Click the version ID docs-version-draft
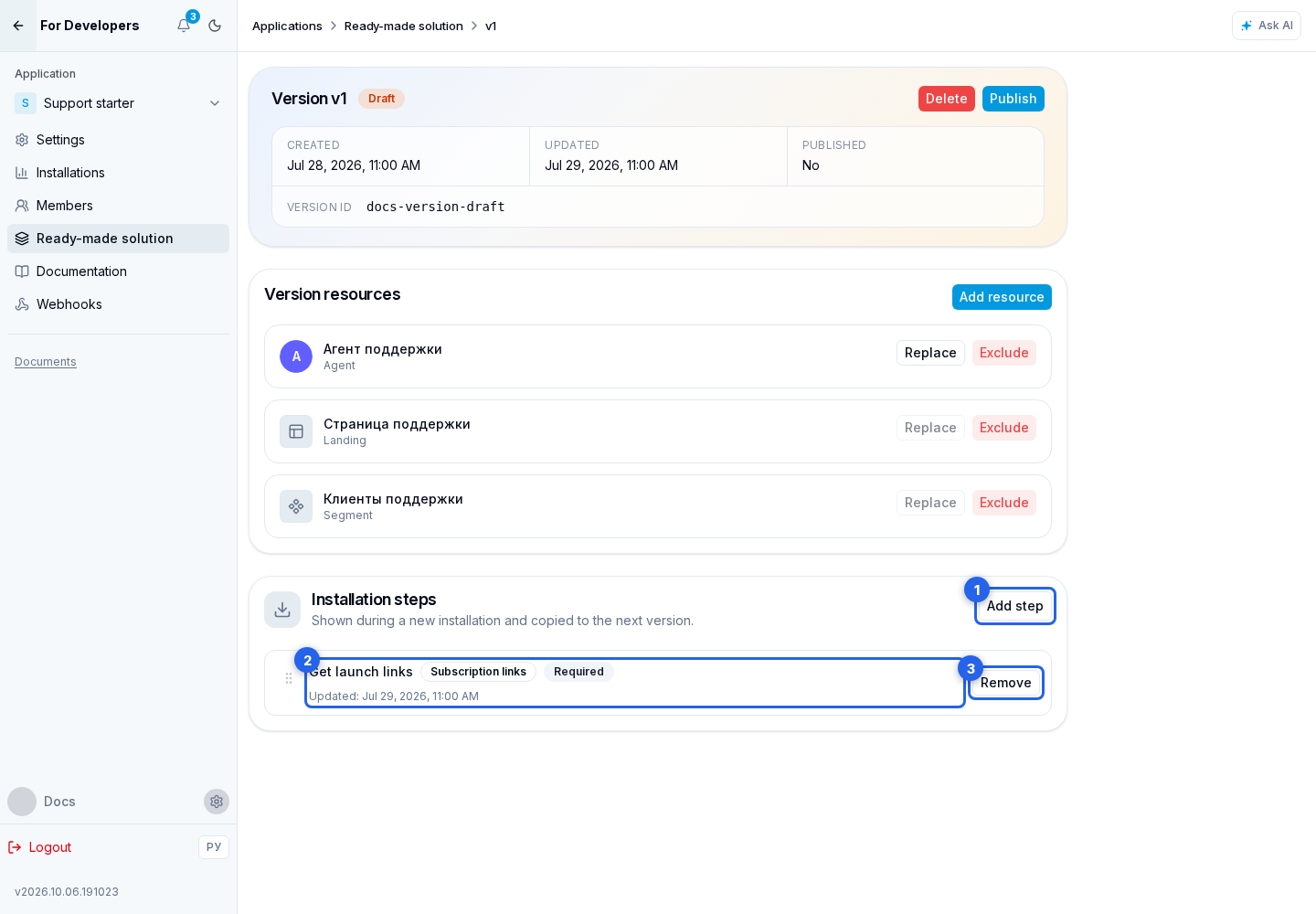Image resolution: width=1316 pixels, height=914 pixels. point(436,207)
